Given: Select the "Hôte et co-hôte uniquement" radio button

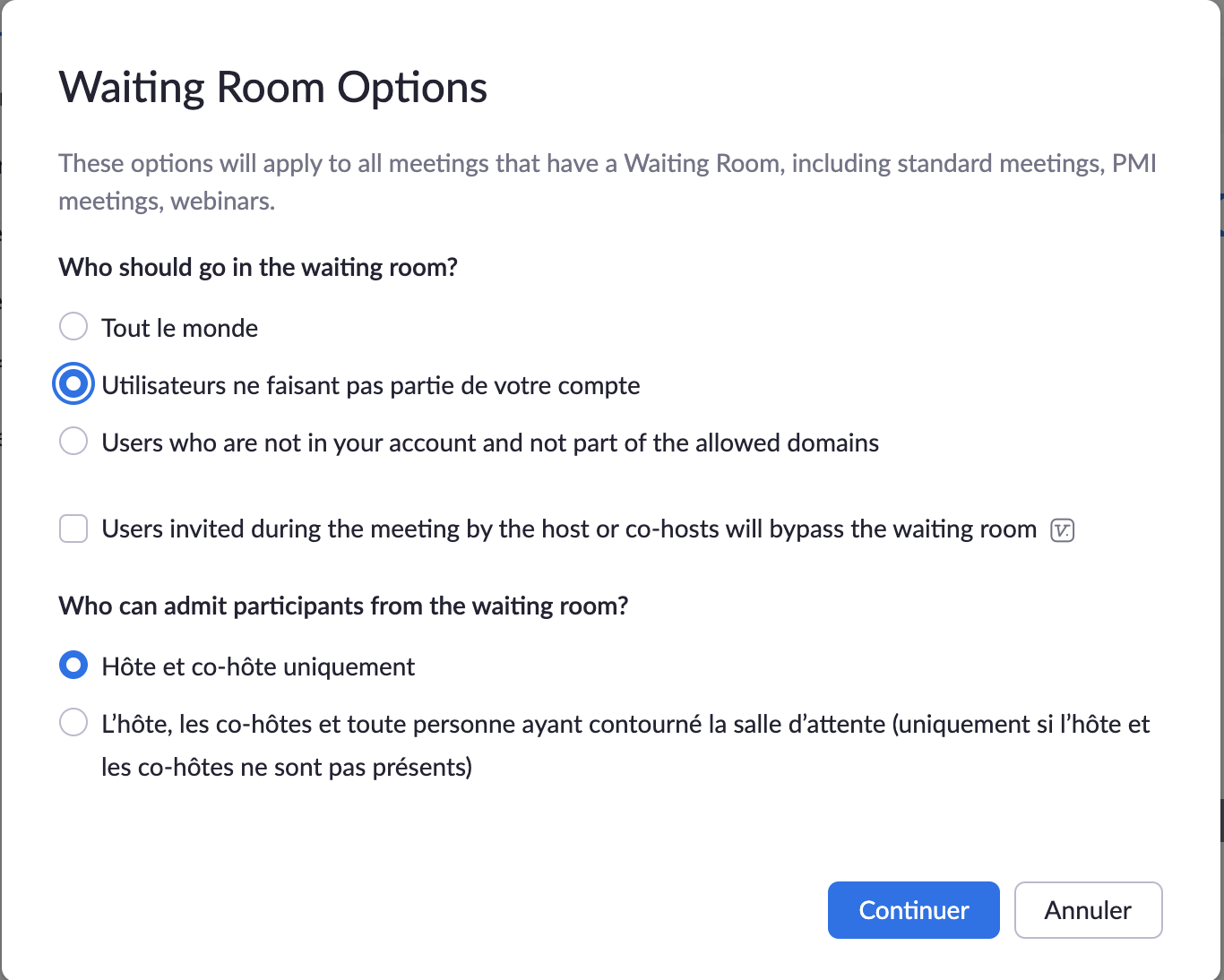Looking at the screenshot, I should click(73, 666).
